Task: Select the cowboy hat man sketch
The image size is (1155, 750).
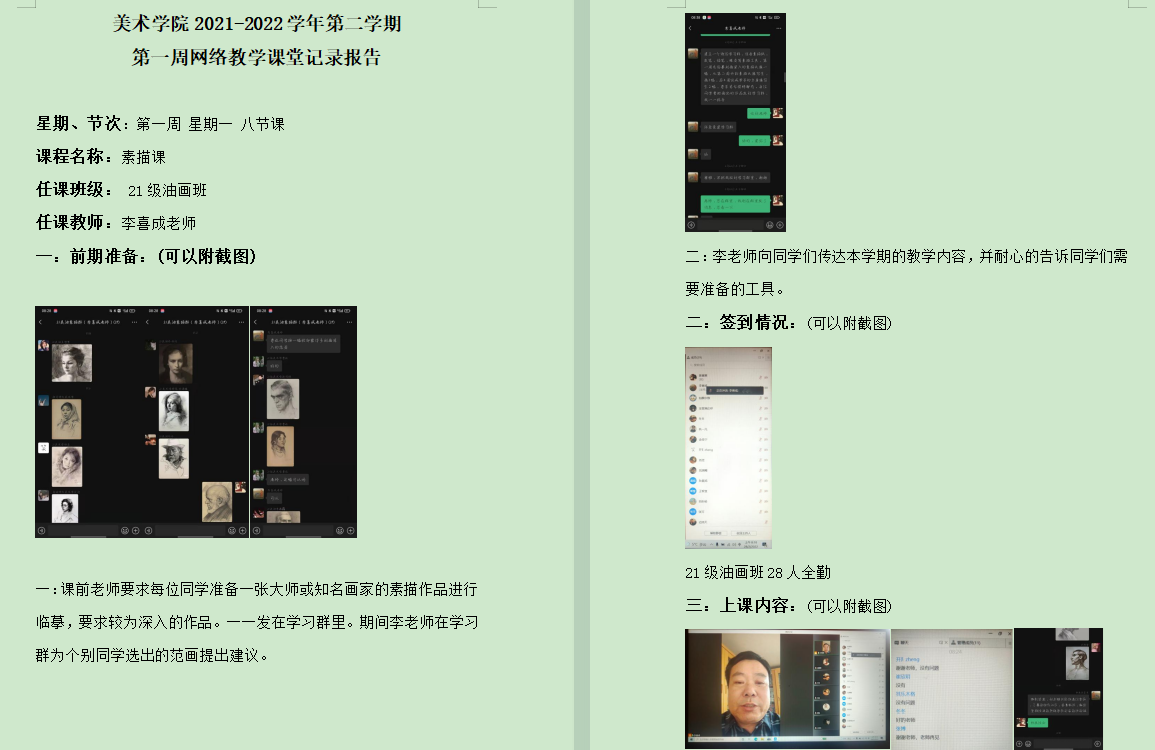Action: click(x=174, y=458)
